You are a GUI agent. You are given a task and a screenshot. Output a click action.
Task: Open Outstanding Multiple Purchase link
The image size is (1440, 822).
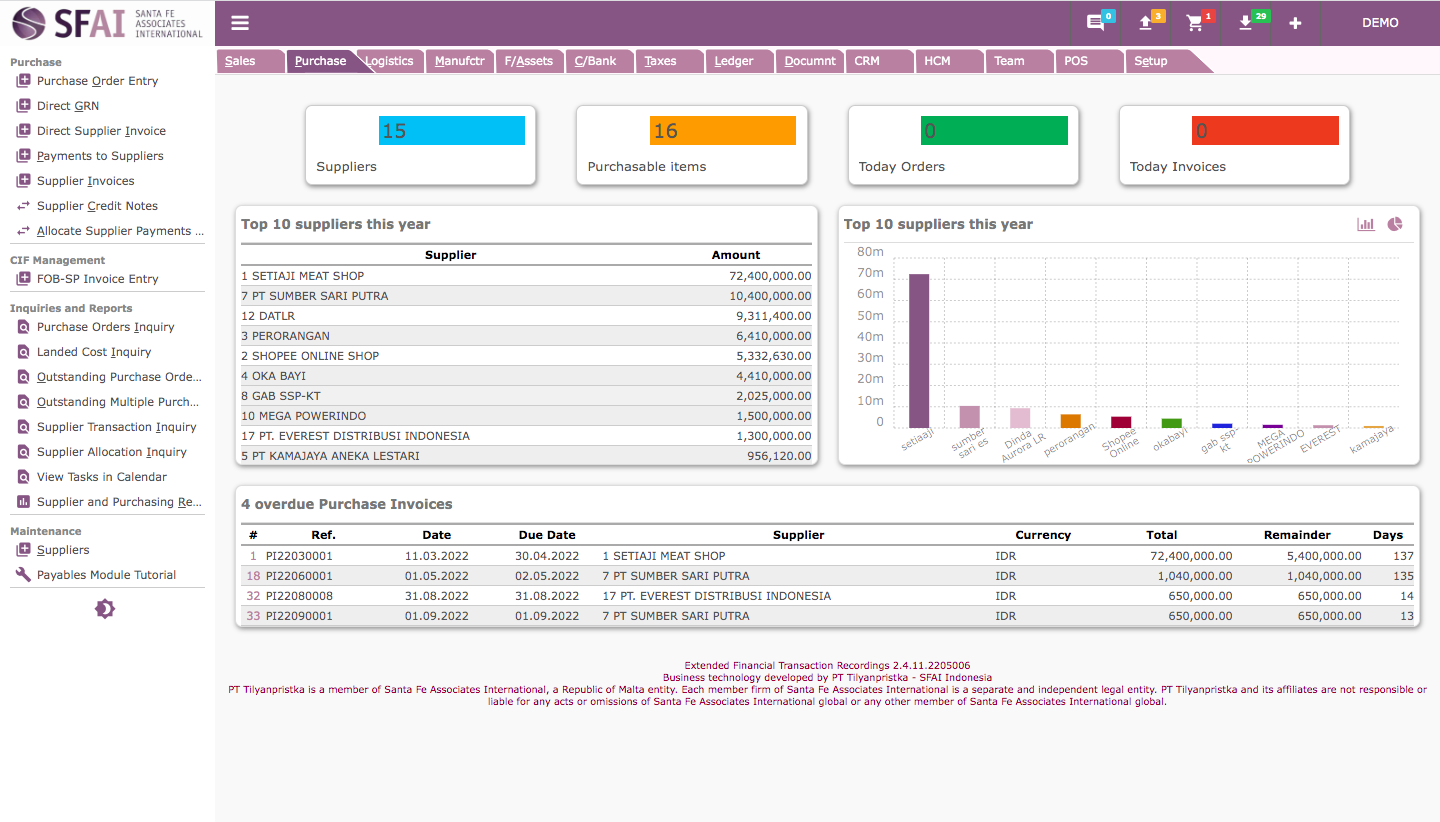tap(119, 402)
